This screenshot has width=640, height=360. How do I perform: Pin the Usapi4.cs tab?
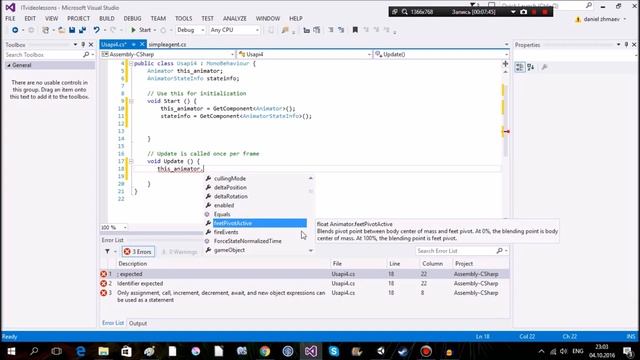(x=133, y=44)
